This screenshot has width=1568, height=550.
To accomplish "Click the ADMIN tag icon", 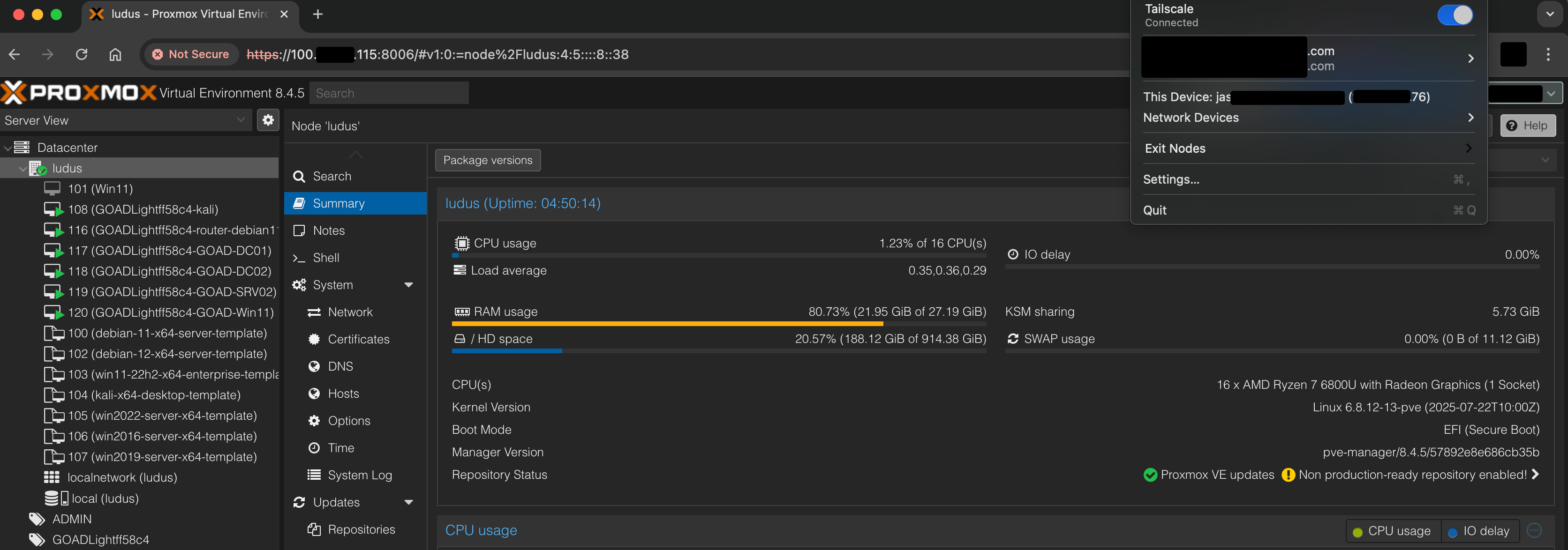I will (37, 519).
